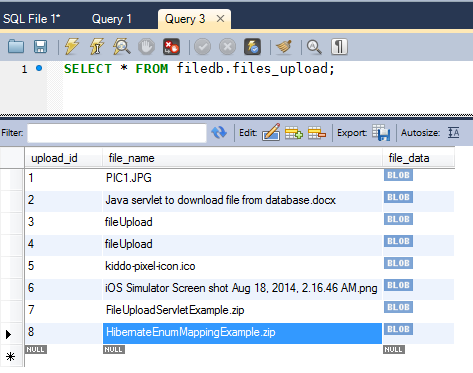This screenshot has width=473, height=373.
Task: Open BLOB in the upload_id 4 row
Action: pos(398,241)
